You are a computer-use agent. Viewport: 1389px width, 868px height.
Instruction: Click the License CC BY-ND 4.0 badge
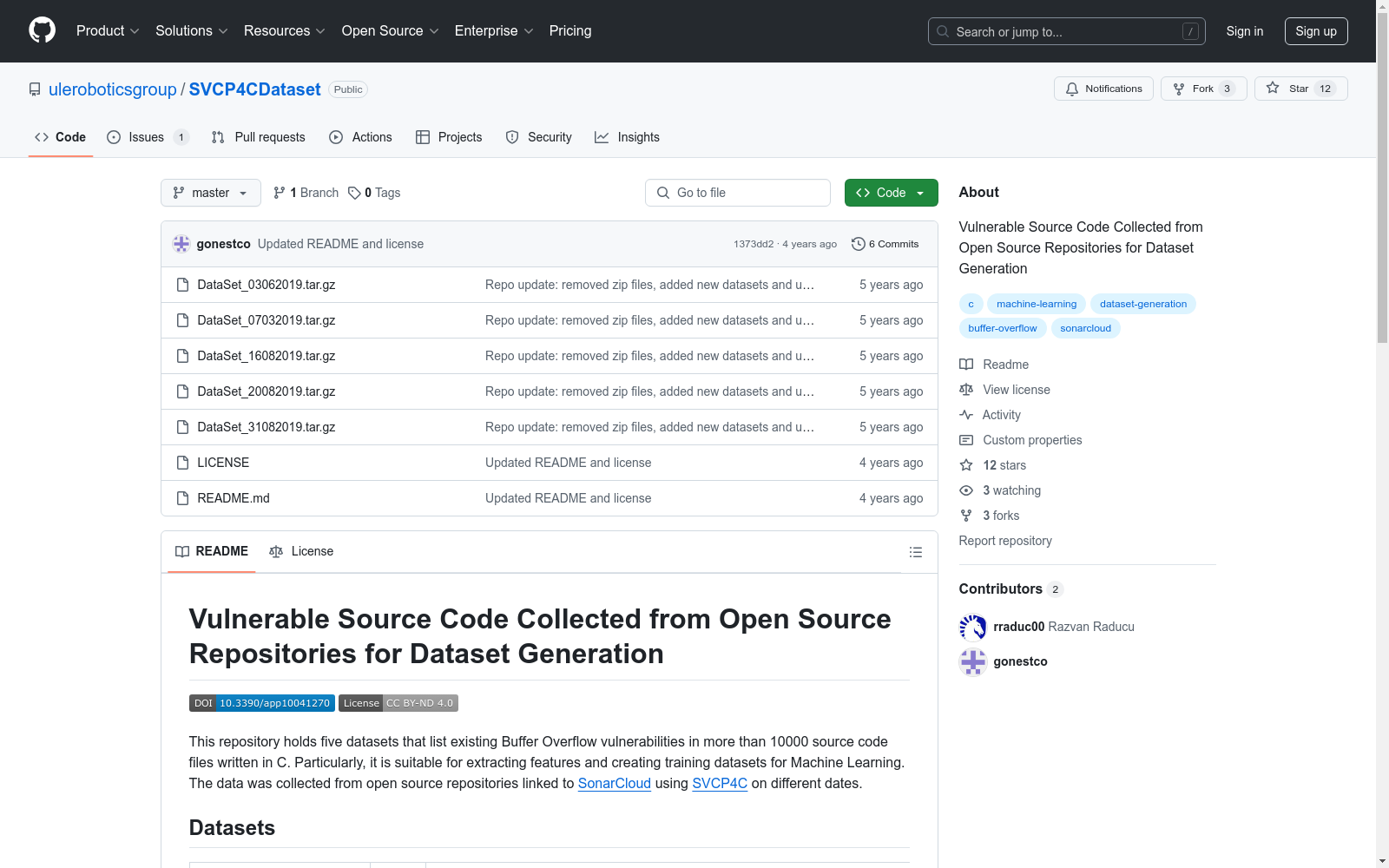pyautogui.click(x=398, y=703)
